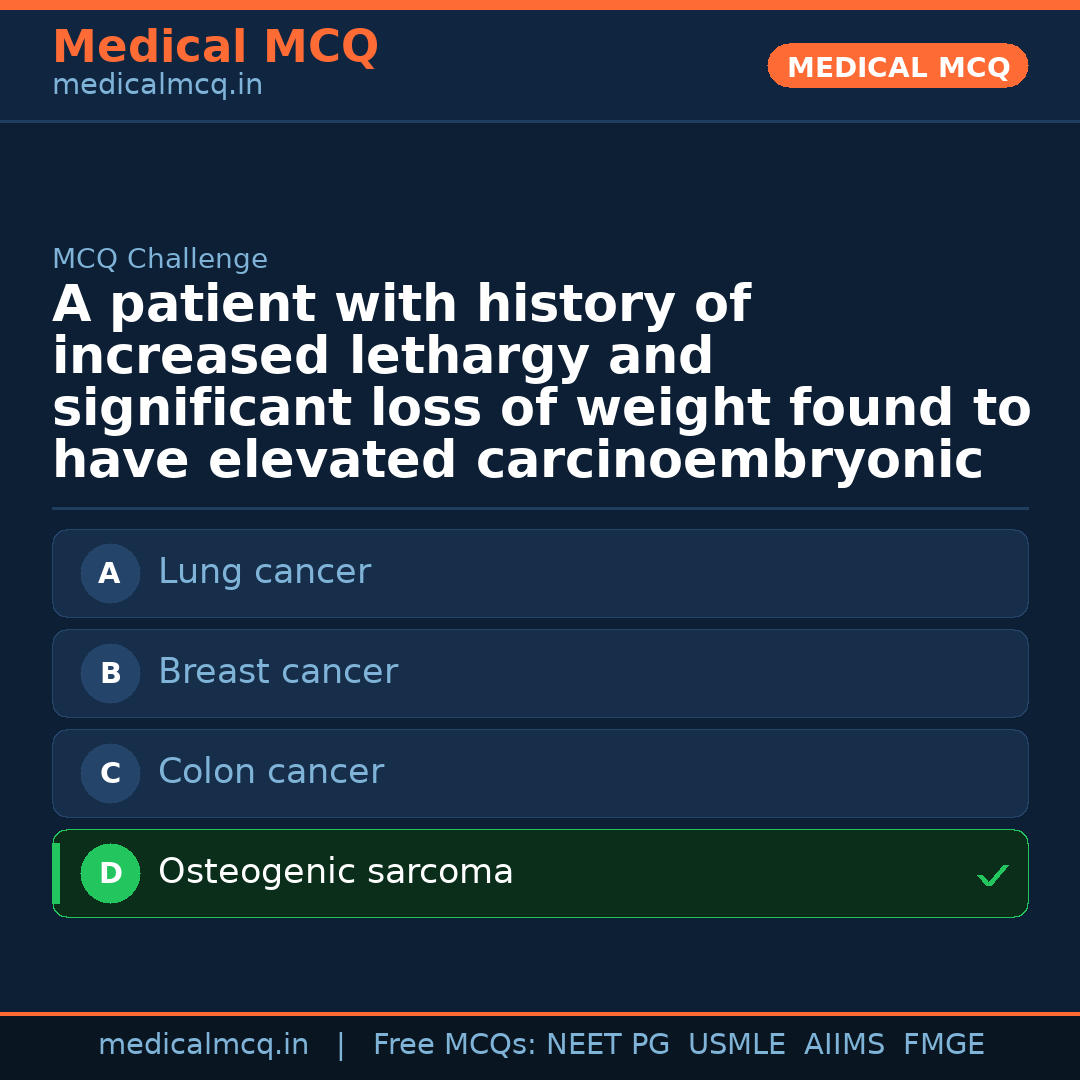Click the medicalmcq.in link under the logo
The height and width of the screenshot is (1080, 1080).
(x=157, y=84)
